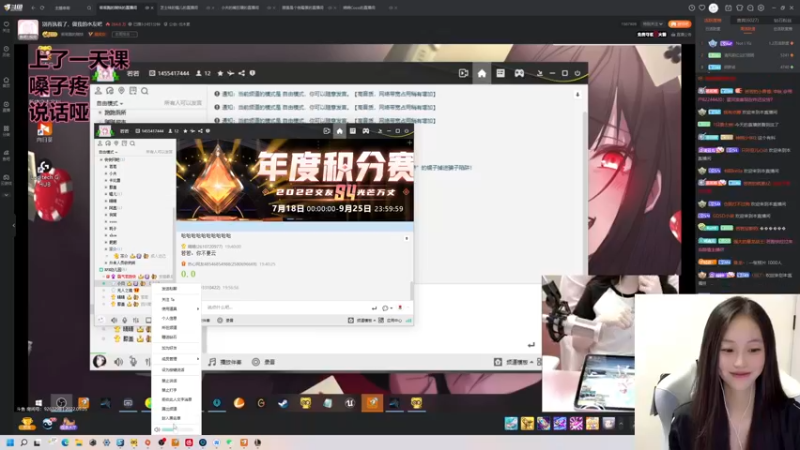The width and height of the screenshot is (800, 450).
Task: Click the gamepad icon in the back YY window
Action: pos(519,73)
